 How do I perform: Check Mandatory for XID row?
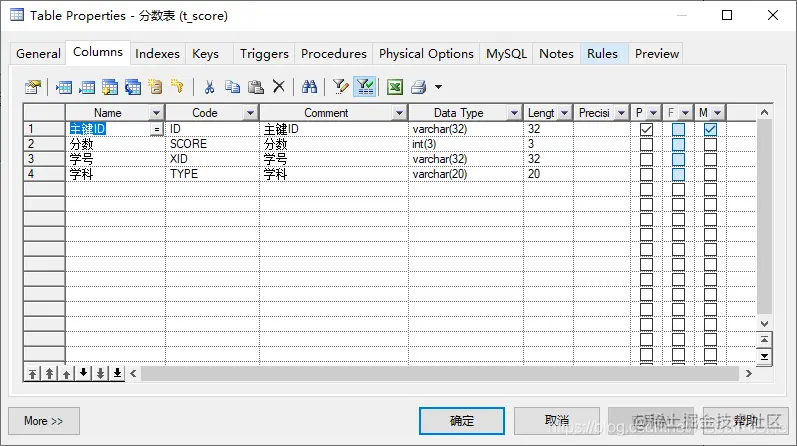pos(711,159)
